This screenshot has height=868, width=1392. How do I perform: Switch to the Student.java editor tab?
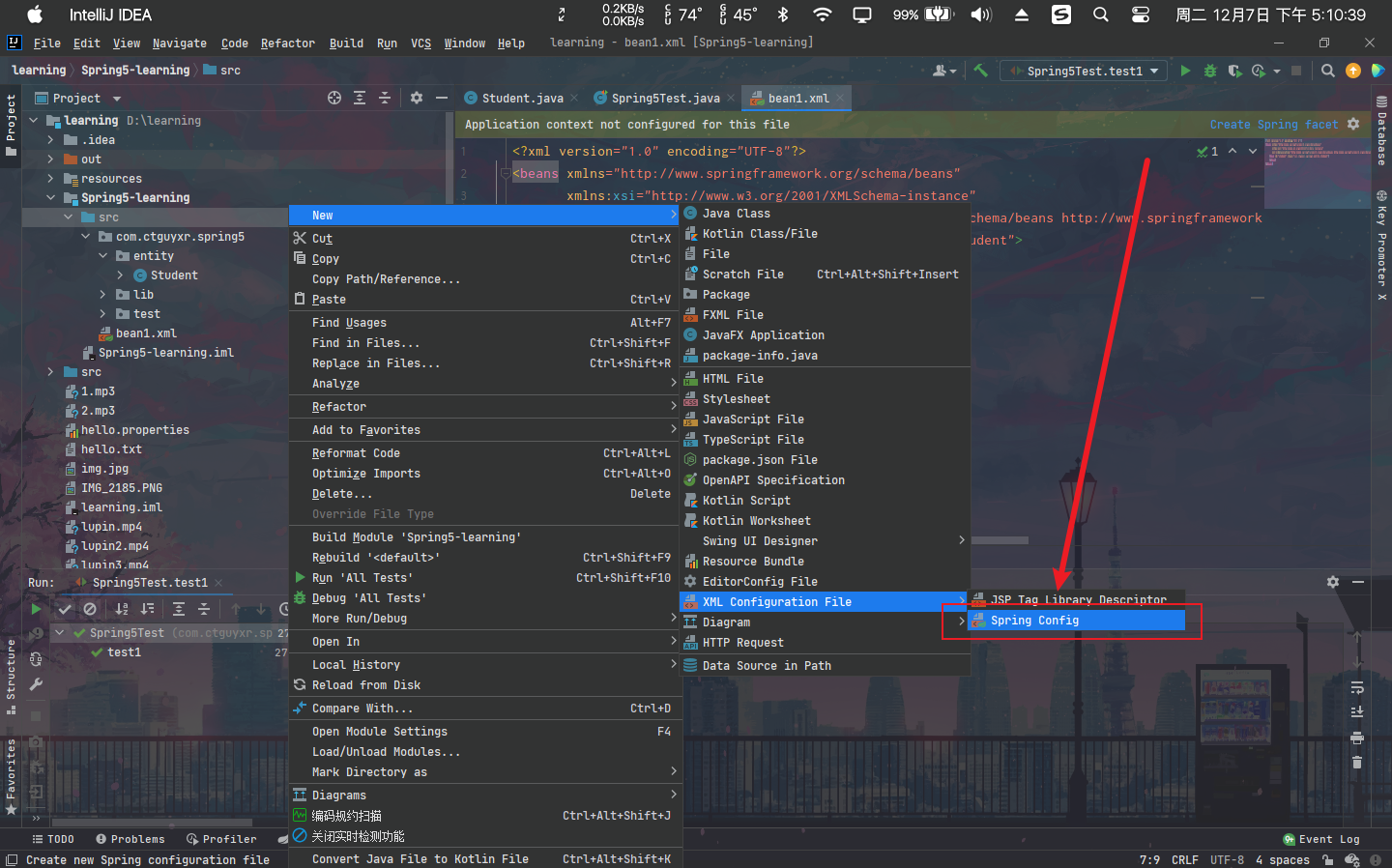(522, 98)
